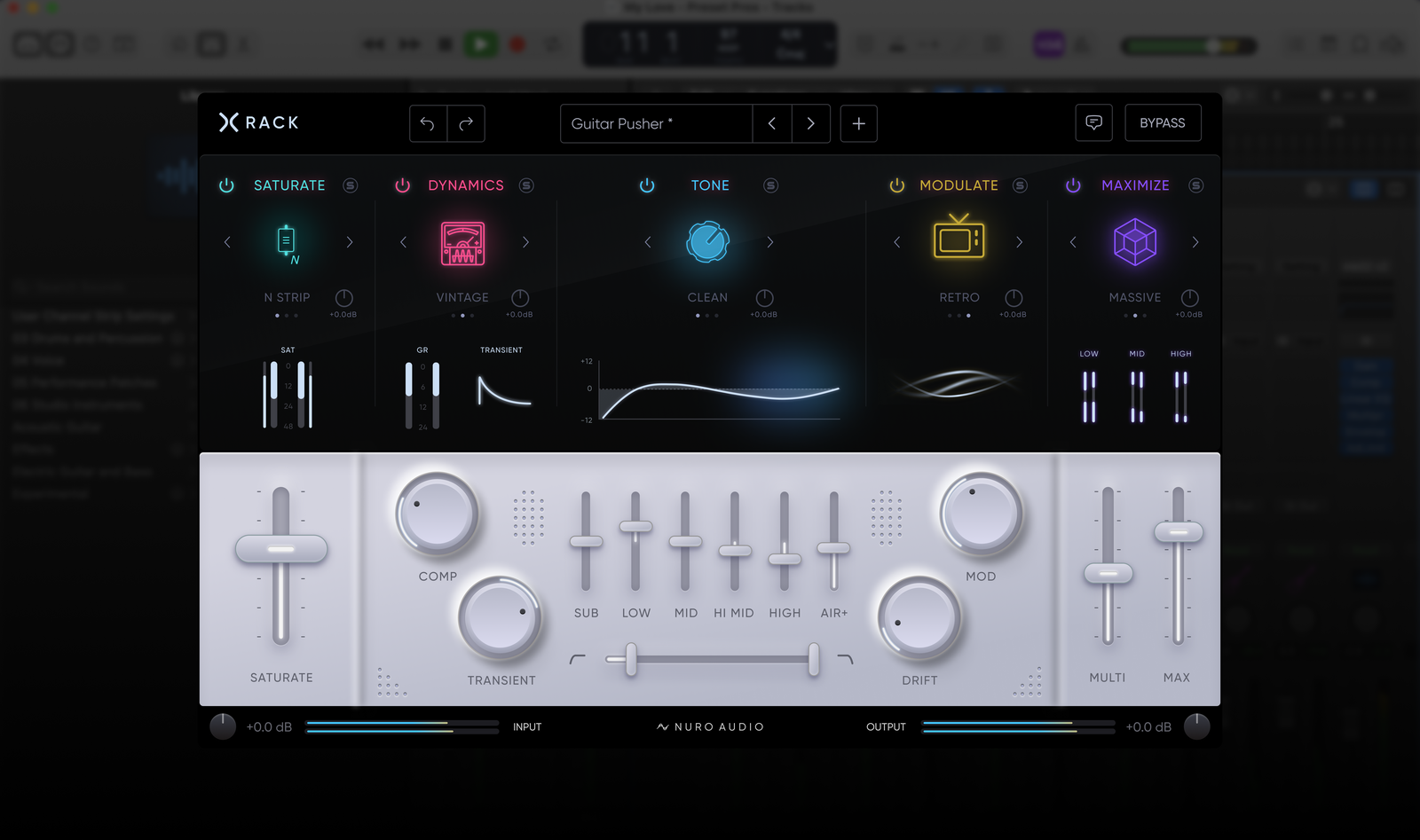Click the Vintage VU meter icon in Dynamics
Image resolution: width=1420 pixels, height=840 pixels.
pyautogui.click(x=461, y=241)
